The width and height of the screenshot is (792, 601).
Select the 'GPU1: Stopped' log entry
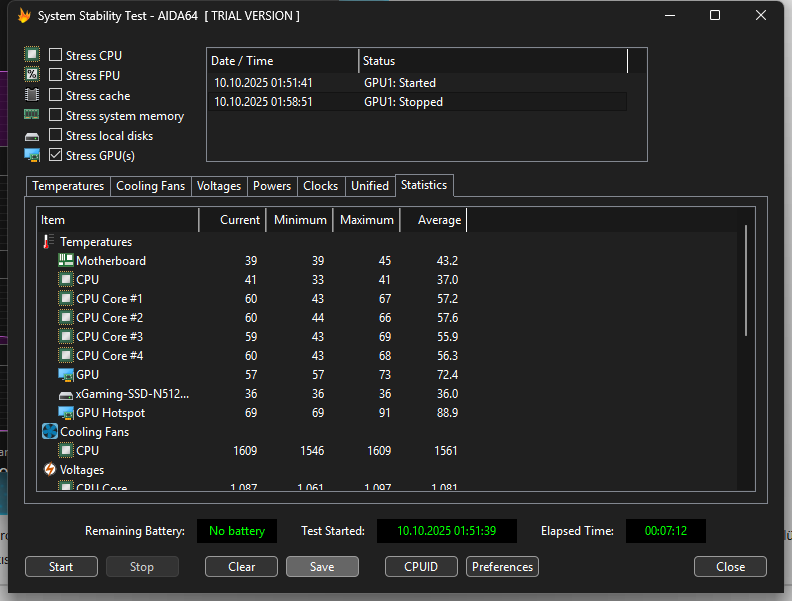403,102
